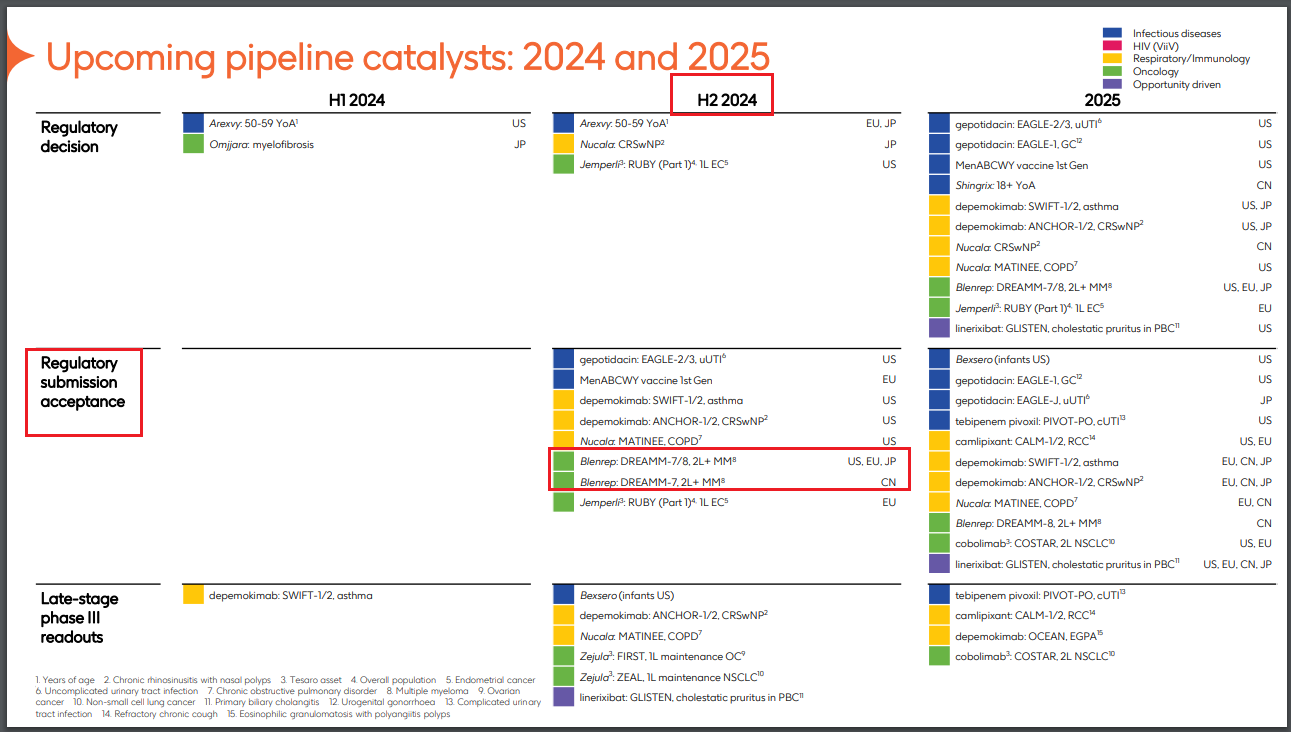Click the depemokimab: OCEAN, EGPA entry
The height and width of the screenshot is (732, 1291).
point(1029,635)
